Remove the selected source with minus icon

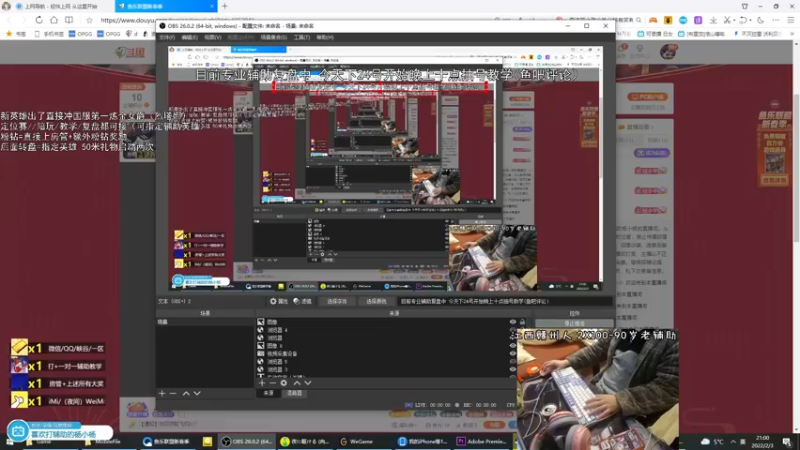pyautogui.click(x=272, y=383)
